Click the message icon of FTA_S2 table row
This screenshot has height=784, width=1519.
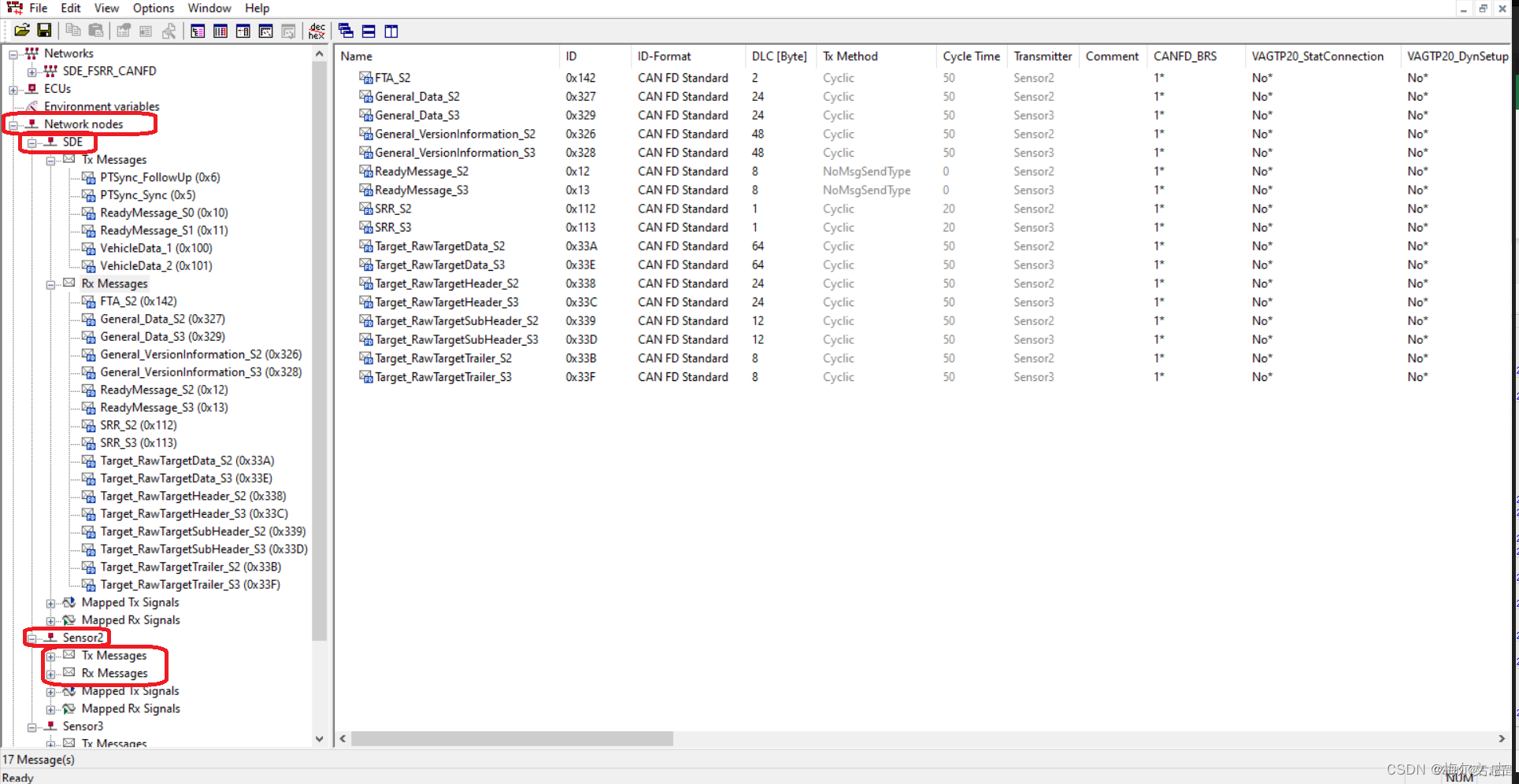(366, 77)
